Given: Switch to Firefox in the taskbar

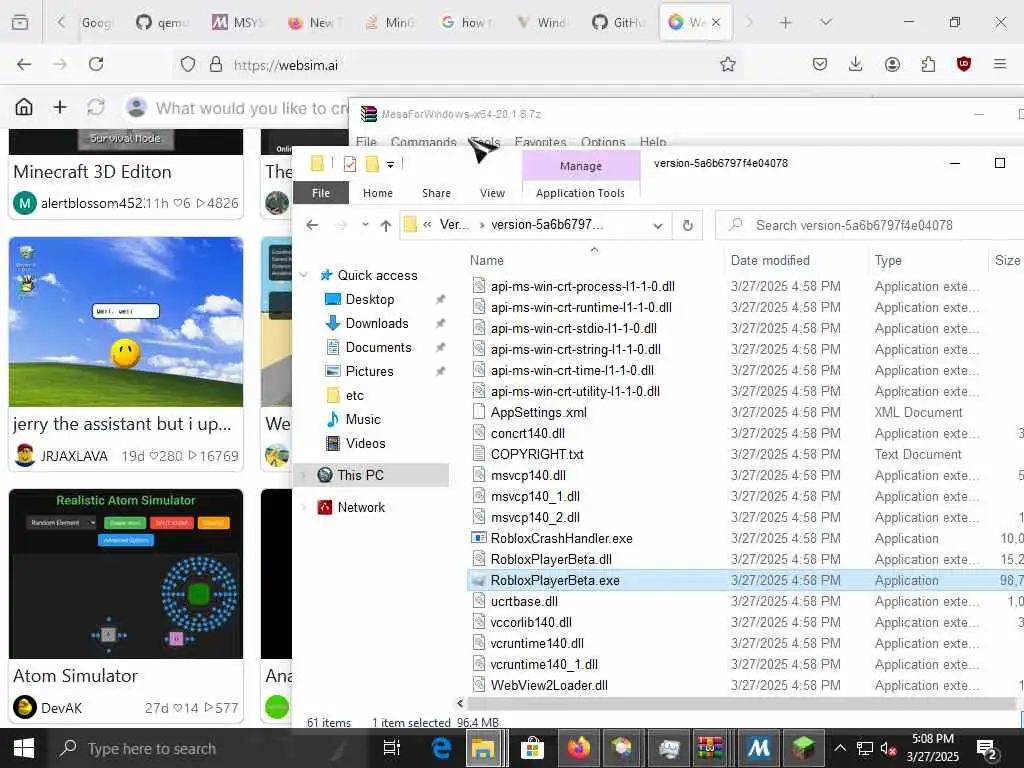Looking at the screenshot, I should [578, 748].
